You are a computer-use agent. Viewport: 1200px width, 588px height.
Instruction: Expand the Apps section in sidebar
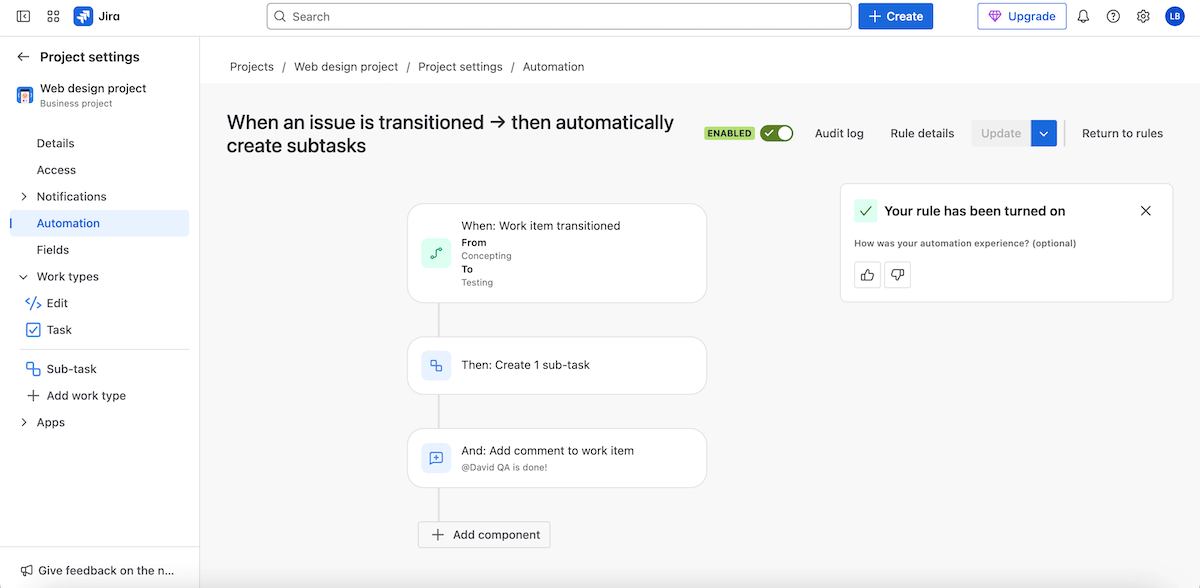[24, 423]
